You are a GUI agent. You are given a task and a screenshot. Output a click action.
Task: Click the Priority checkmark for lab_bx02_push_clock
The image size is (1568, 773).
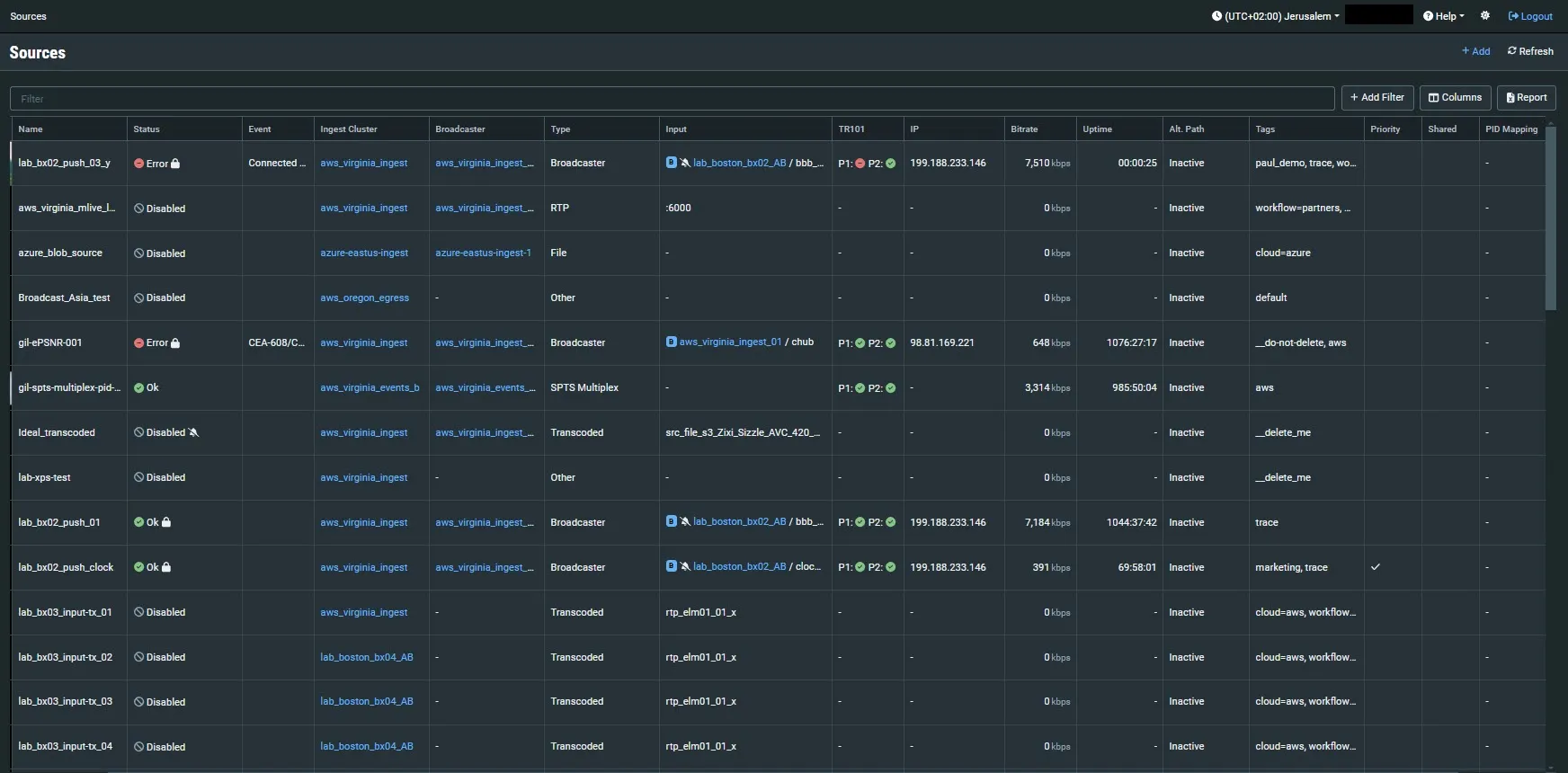1376,567
